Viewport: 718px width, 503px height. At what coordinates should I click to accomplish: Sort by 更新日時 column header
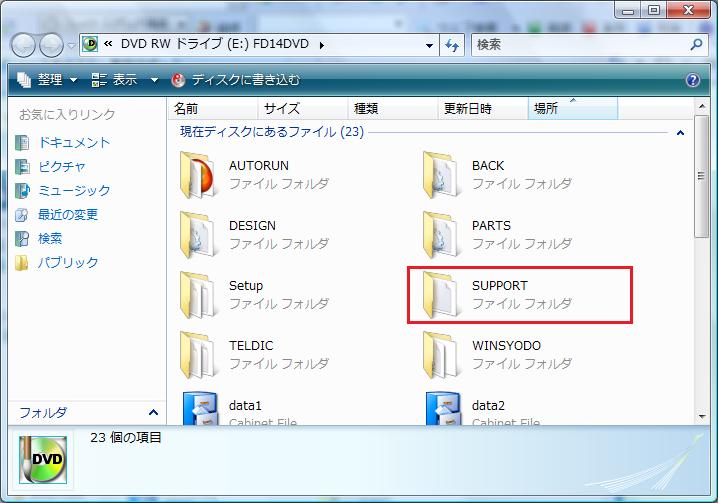pos(483,109)
